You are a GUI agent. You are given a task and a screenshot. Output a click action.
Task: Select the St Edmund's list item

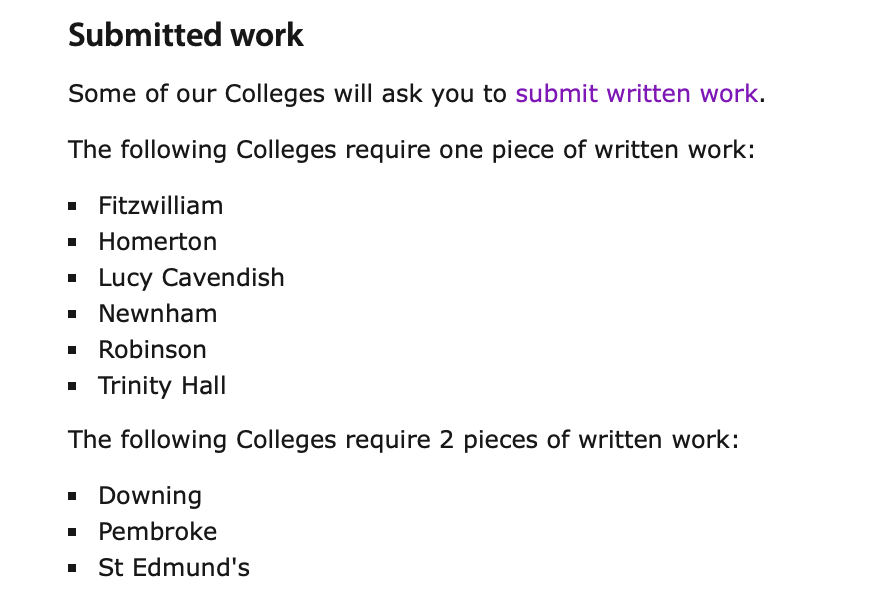pos(174,567)
